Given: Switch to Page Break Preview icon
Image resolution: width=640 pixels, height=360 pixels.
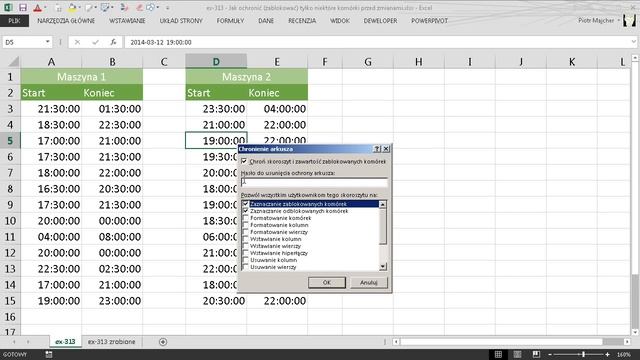Looking at the screenshot, I should click(x=536, y=354).
